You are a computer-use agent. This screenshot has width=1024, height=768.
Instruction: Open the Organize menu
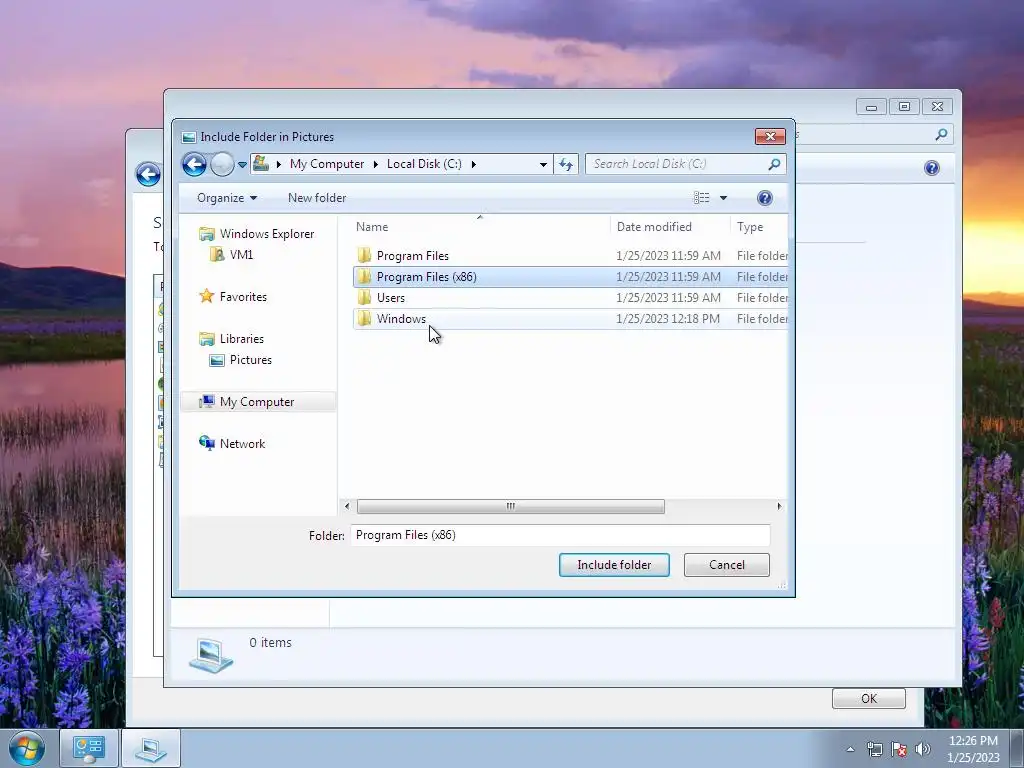227,198
